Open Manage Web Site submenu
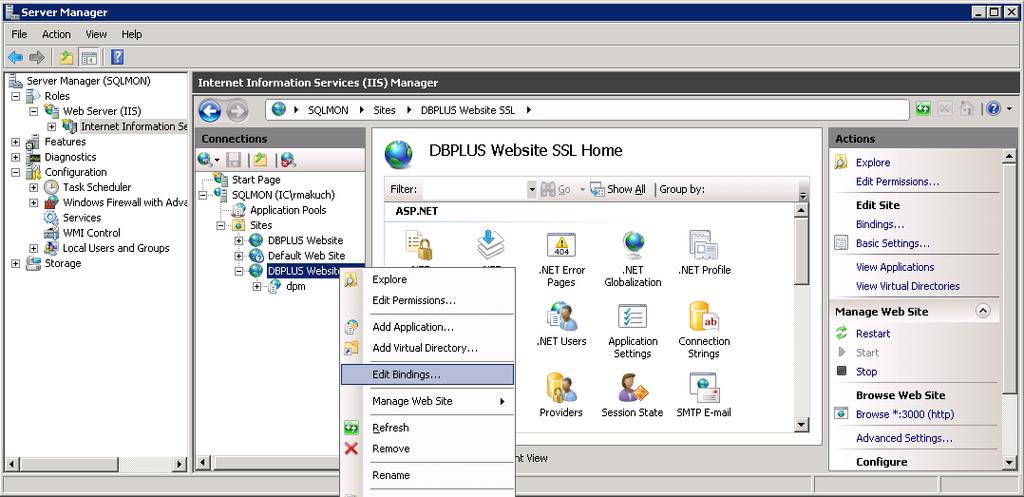This screenshot has height=497, width=1024. [x=428, y=401]
